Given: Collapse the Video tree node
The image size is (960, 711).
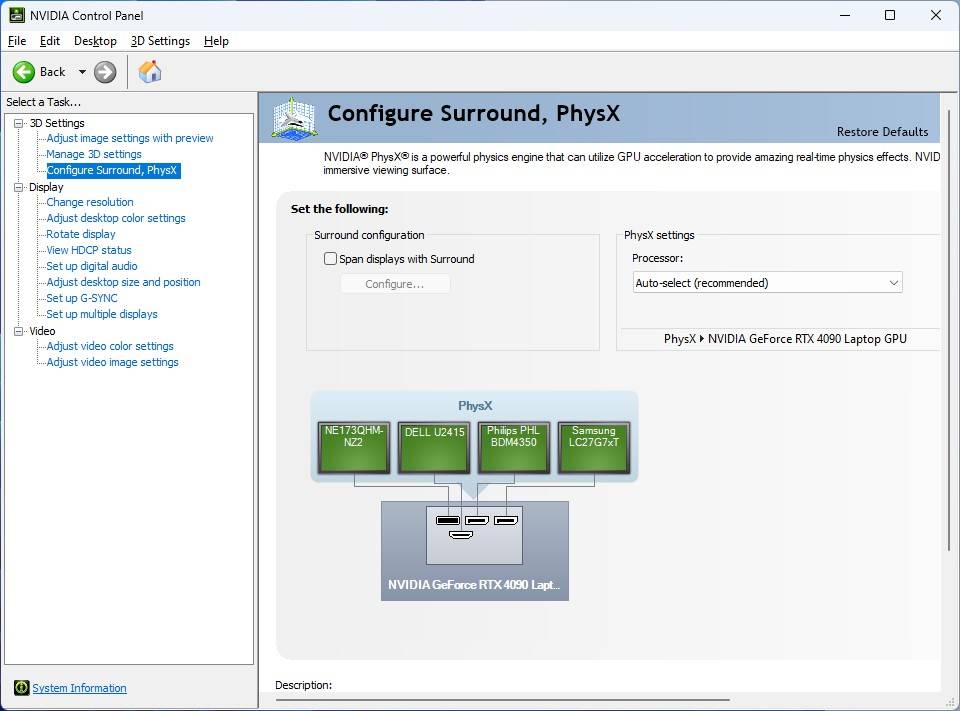Looking at the screenshot, I should [18, 331].
